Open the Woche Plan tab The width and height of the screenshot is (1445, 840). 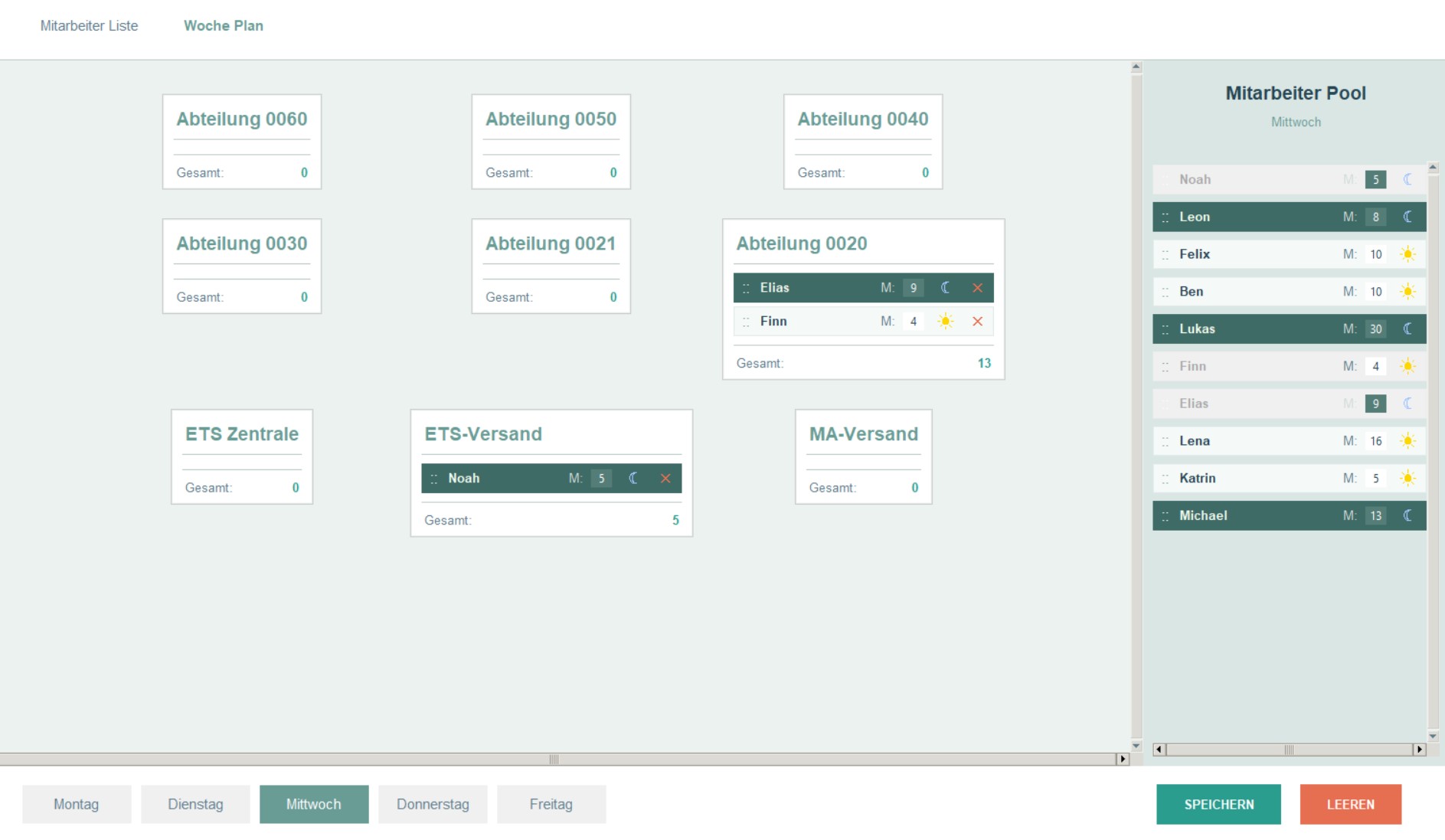[x=224, y=26]
